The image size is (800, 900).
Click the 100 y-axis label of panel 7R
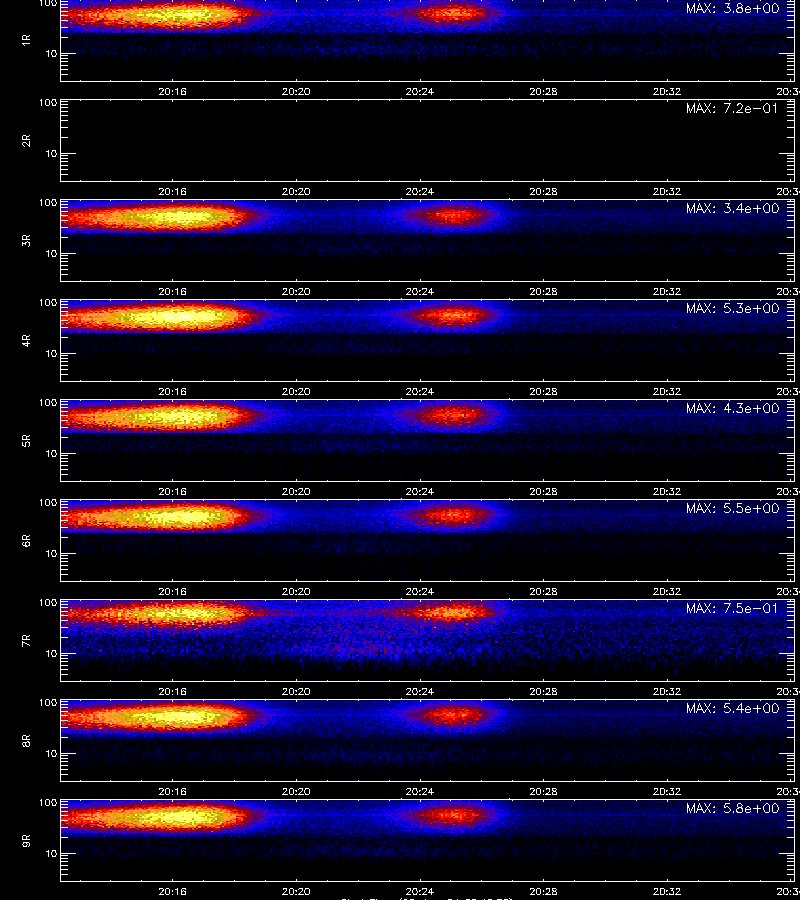click(48, 603)
